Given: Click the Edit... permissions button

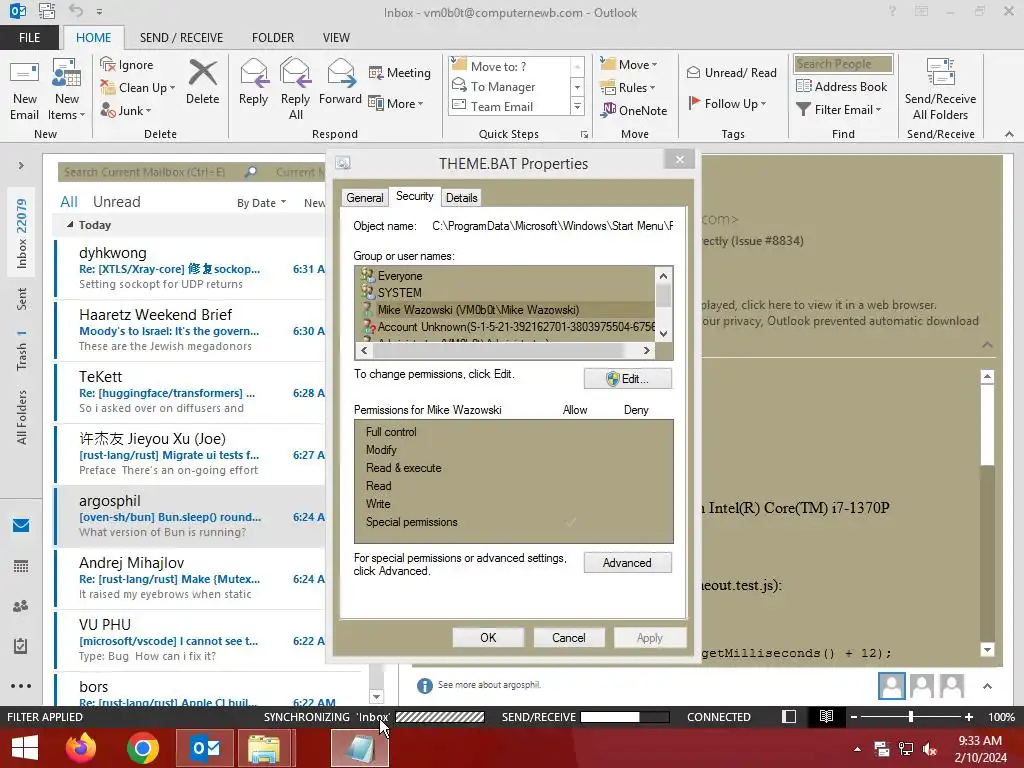Looking at the screenshot, I should [627, 379].
